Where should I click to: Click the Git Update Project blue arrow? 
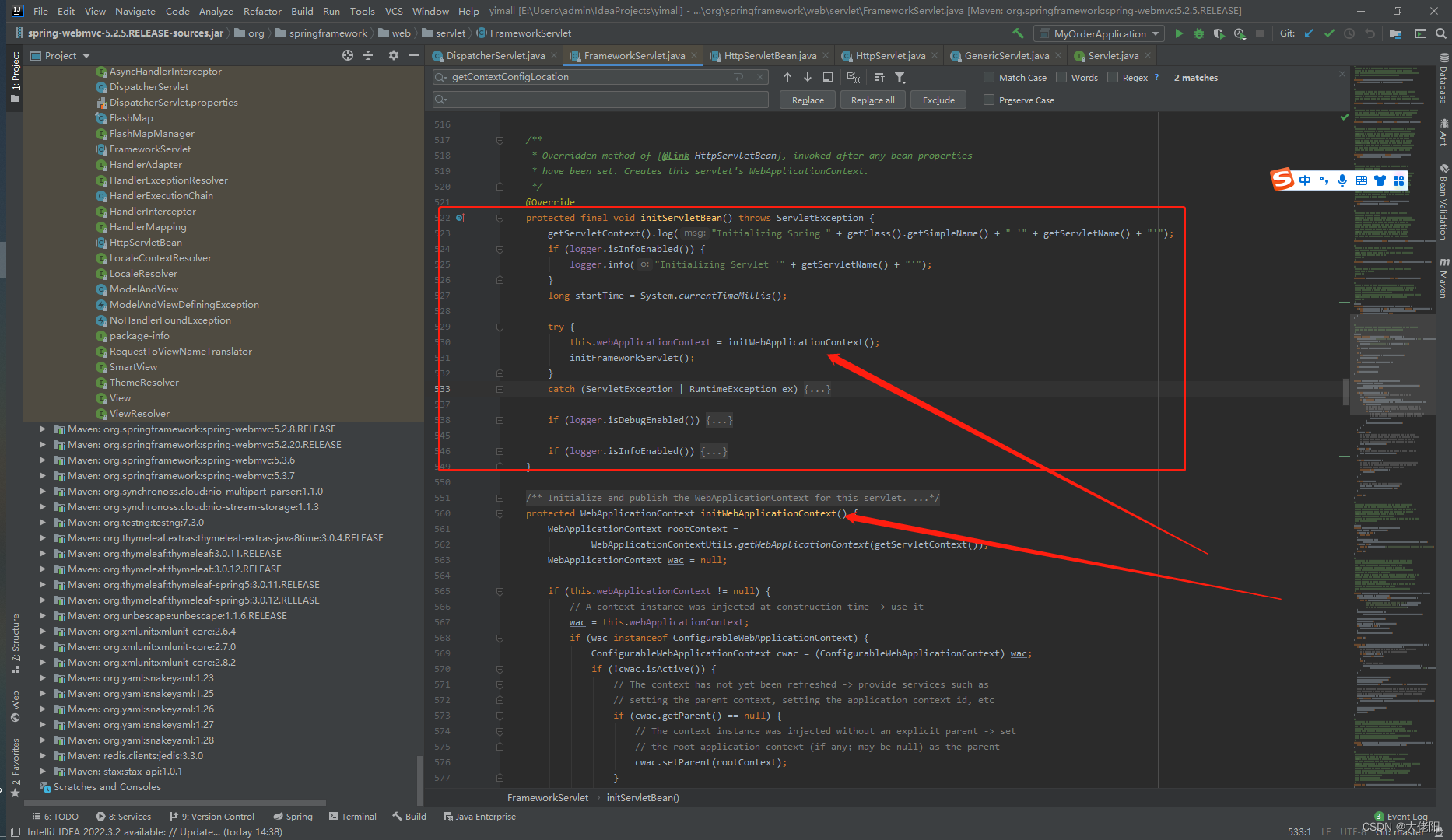tap(1309, 33)
